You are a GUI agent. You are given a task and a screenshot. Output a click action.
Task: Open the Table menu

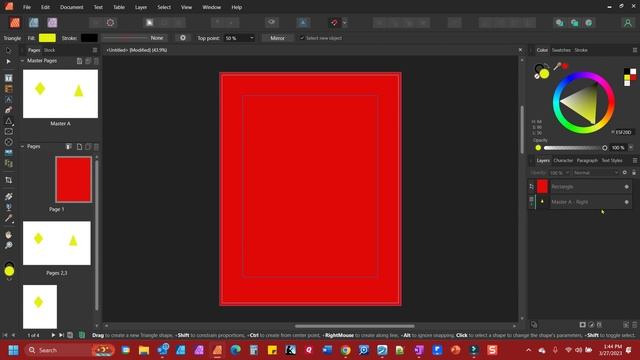(x=119, y=7)
